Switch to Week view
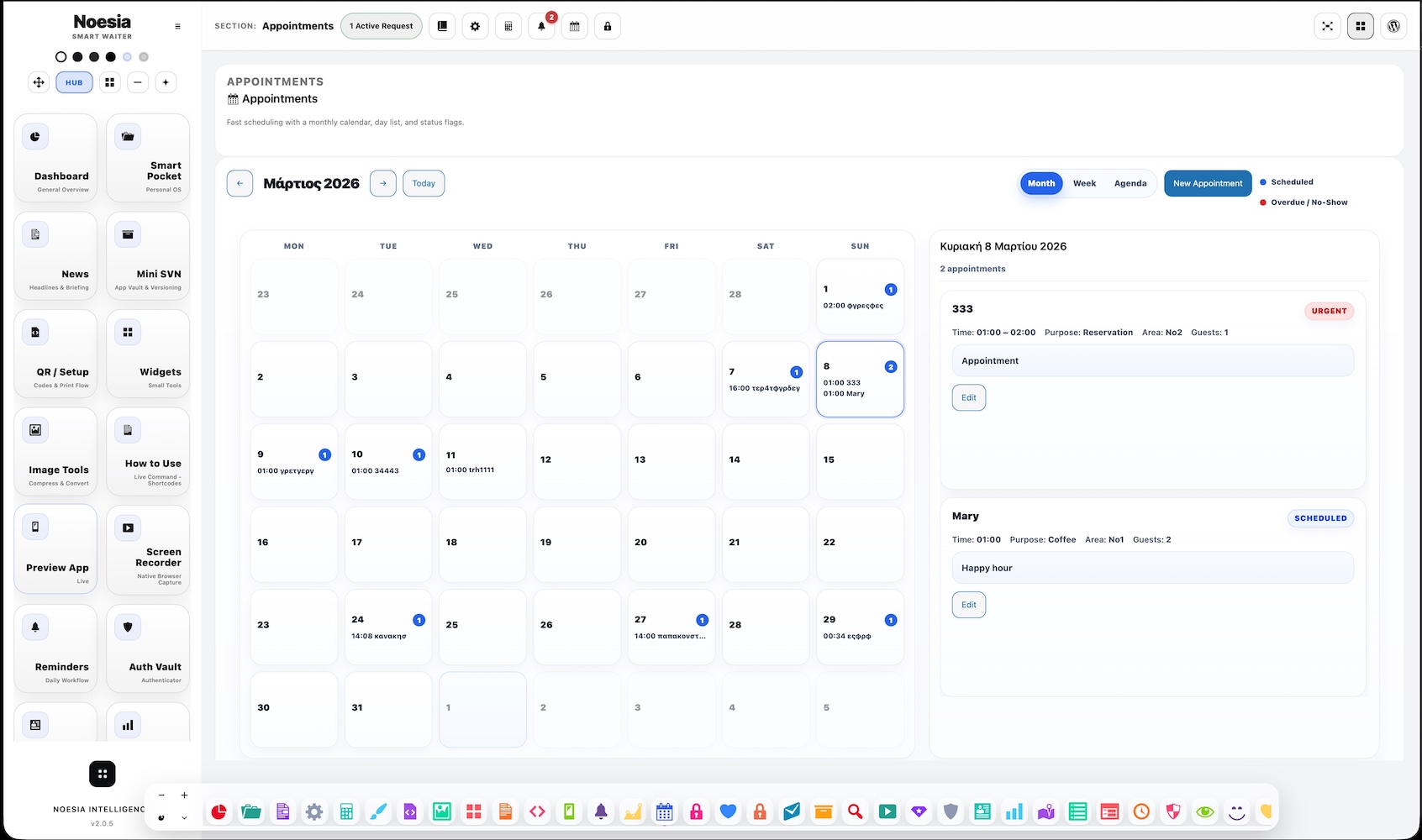Screen dimensions: 1422x840 pyautogui.click(x=1084, y=183)
